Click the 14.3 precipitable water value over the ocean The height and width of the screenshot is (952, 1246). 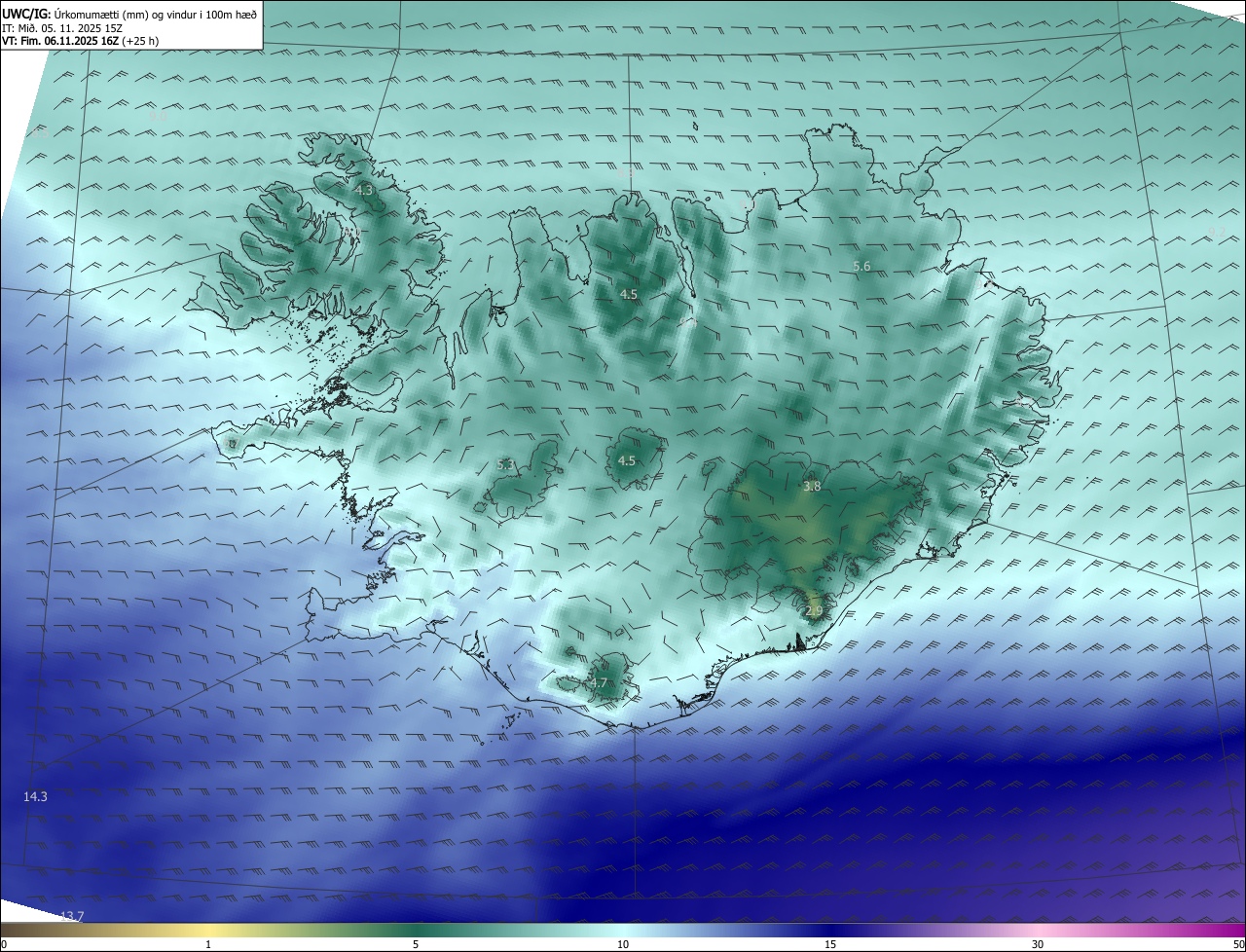pyautogui.click(x=35, y=796)
